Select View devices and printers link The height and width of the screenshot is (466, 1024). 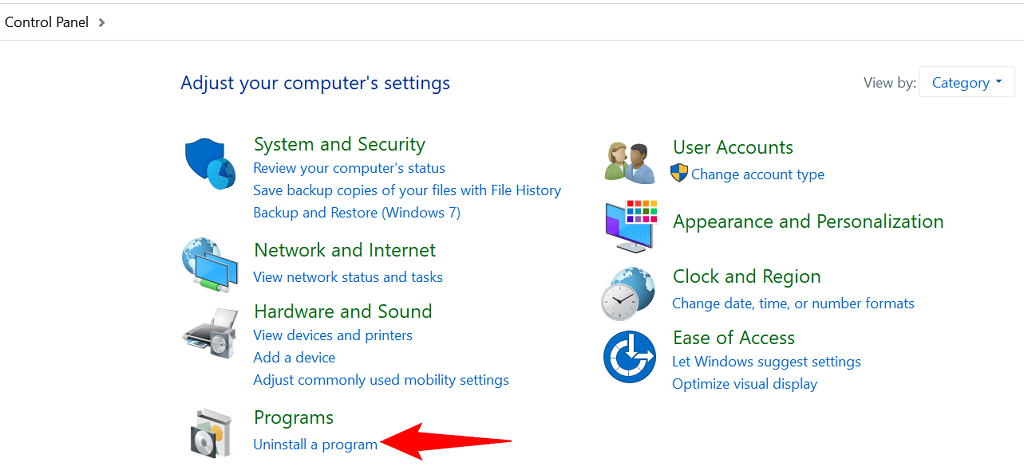333,335
